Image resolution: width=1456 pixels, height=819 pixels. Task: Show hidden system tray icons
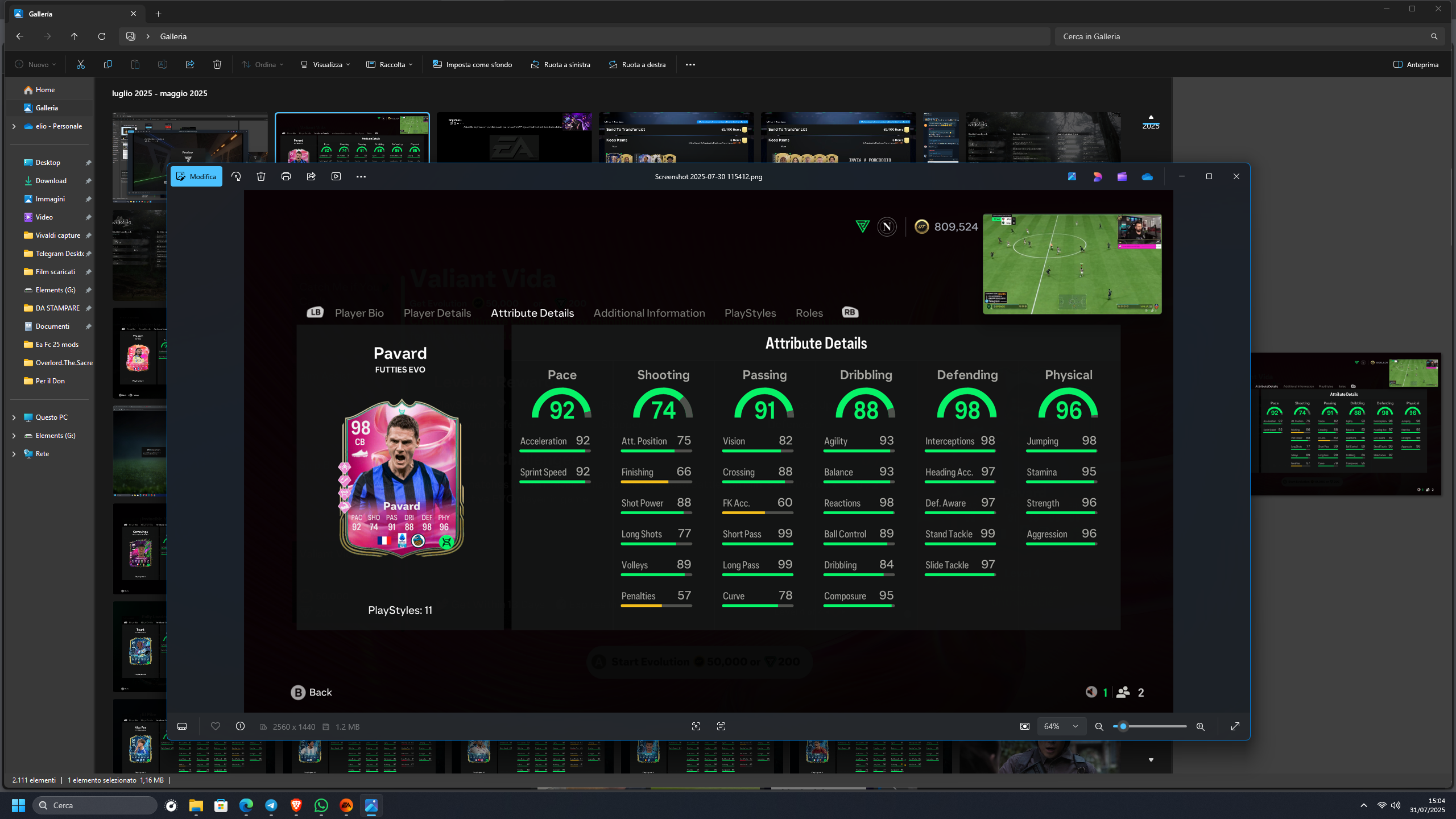pyautogui.click(x=1364, y=805)
